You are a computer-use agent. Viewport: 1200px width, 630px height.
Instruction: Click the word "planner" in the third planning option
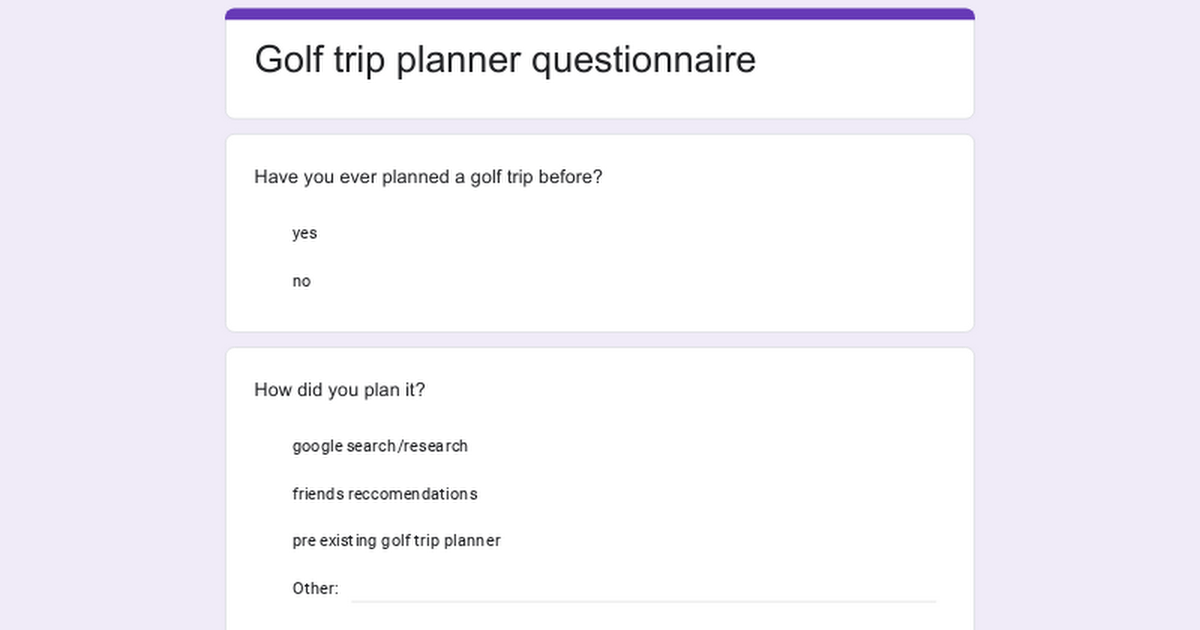click(x=472, y=541)
